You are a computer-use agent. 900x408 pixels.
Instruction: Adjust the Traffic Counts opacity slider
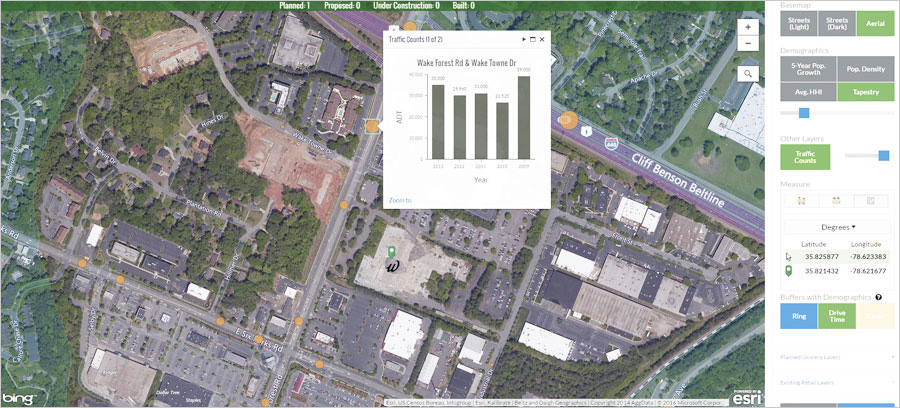[884, 156]
